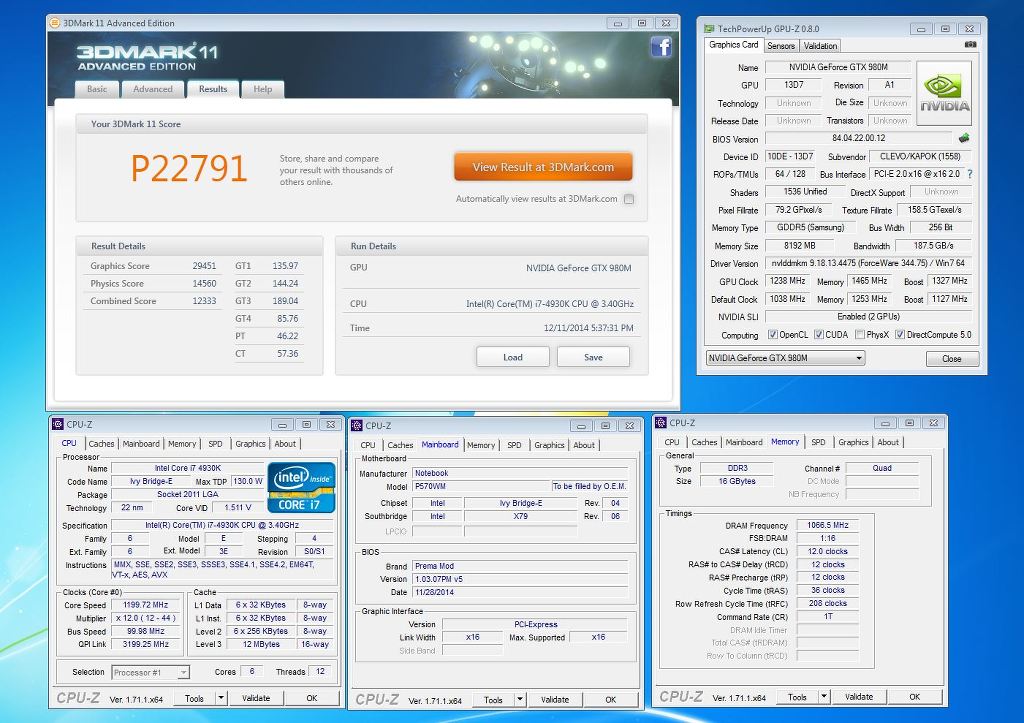The image size is (1024, 723).
Task: Click the Intel Core i7 logo badge
Action: point(300,487)
